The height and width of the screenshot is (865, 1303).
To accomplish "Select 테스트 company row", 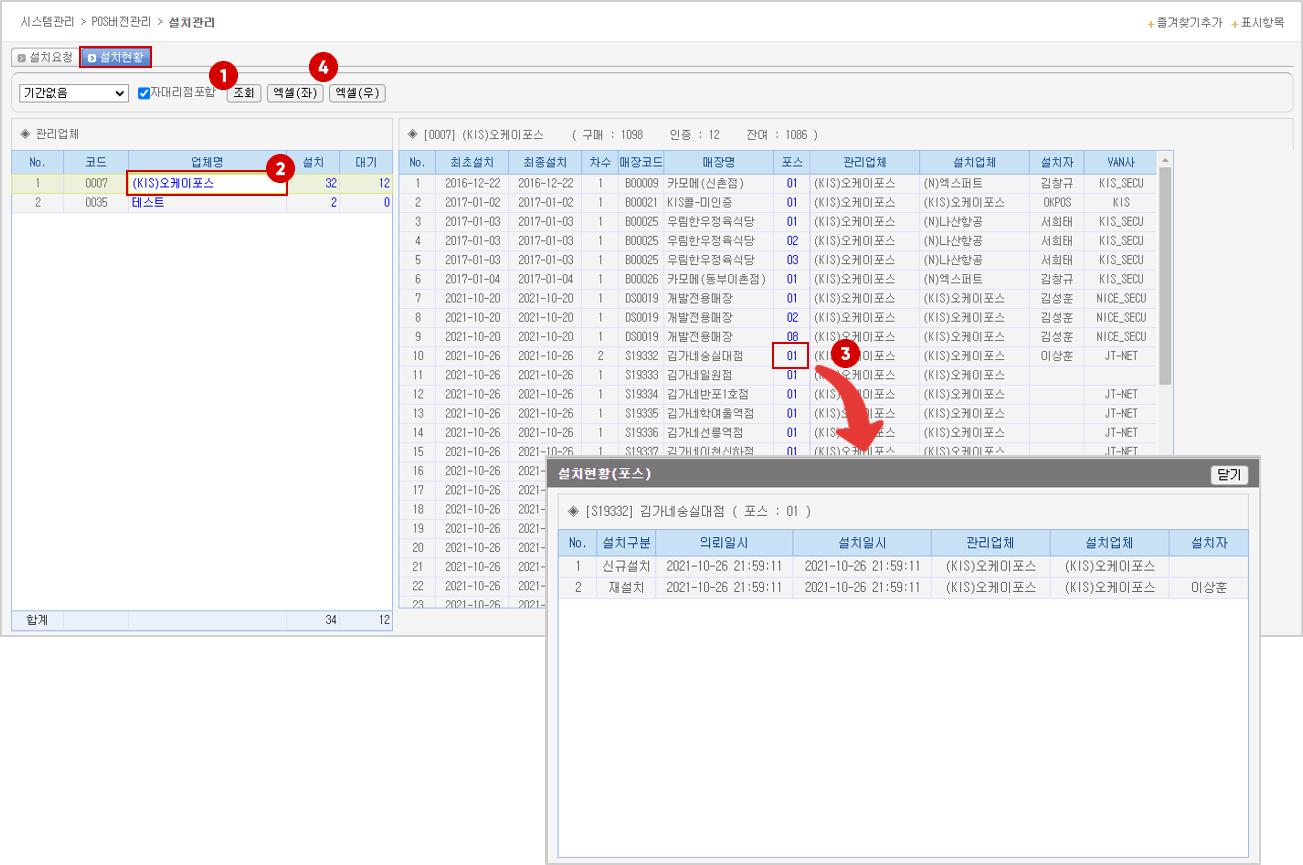I will [148, 203].
